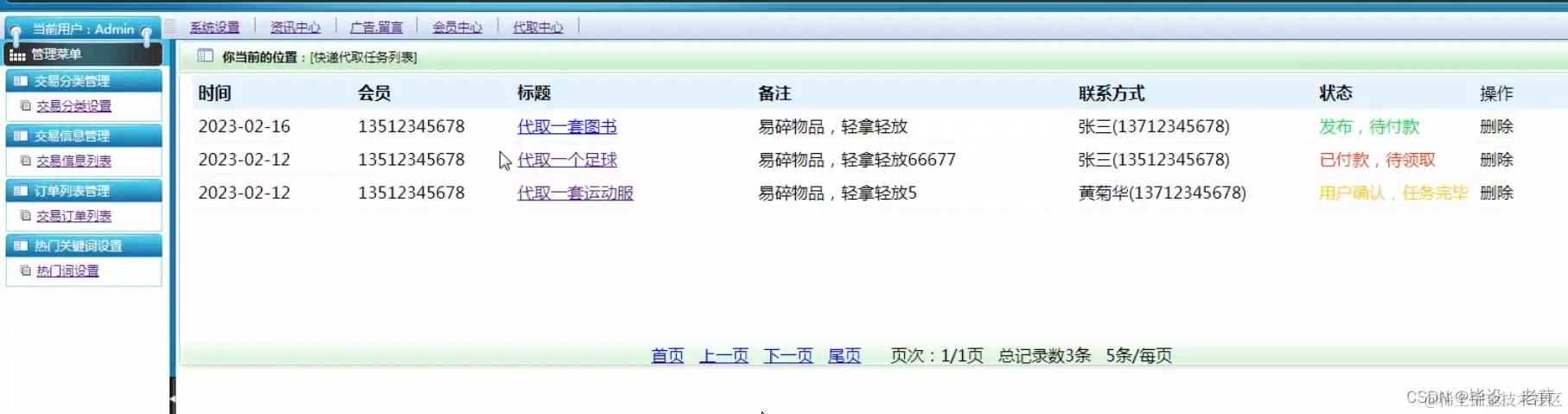
Task: Go to 尾页 in pagination
Action: click(x=845, y=356)
